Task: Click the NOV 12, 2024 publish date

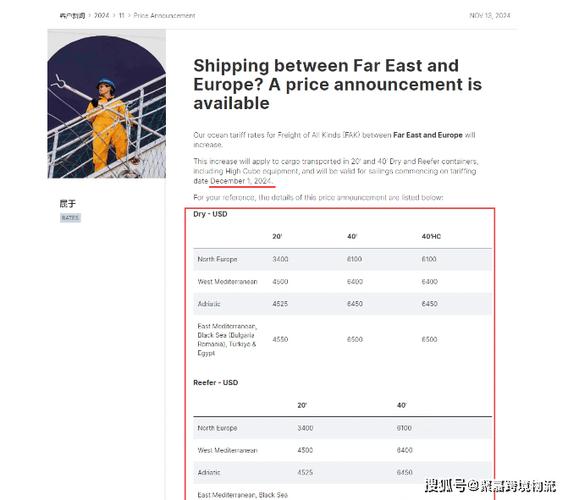Action: pos(490,16)
